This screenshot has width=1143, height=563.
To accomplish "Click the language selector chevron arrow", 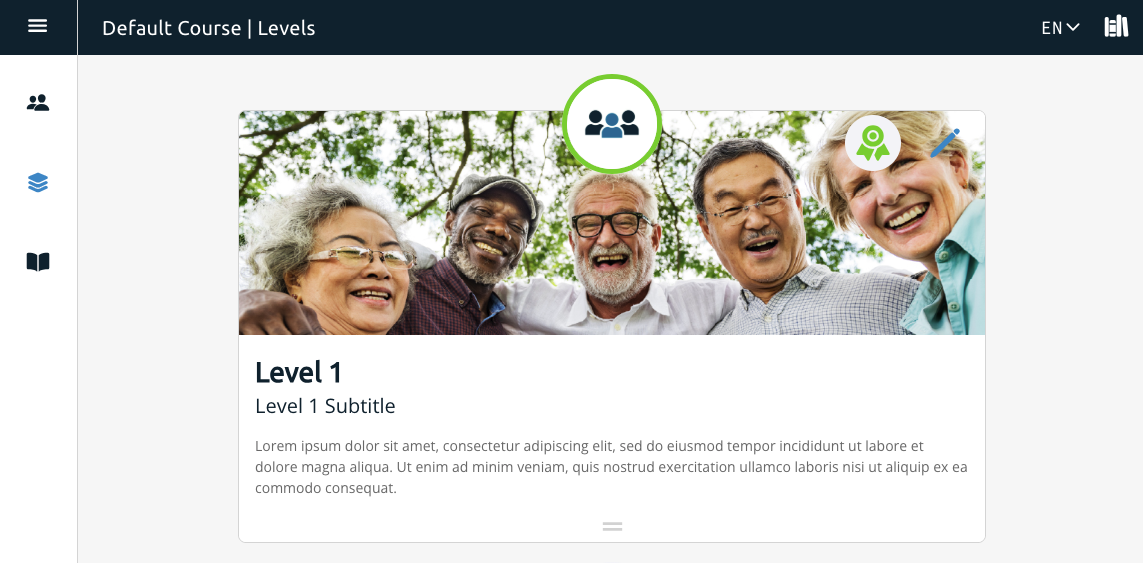I will pyautogui.click(x=1072, y=28).
